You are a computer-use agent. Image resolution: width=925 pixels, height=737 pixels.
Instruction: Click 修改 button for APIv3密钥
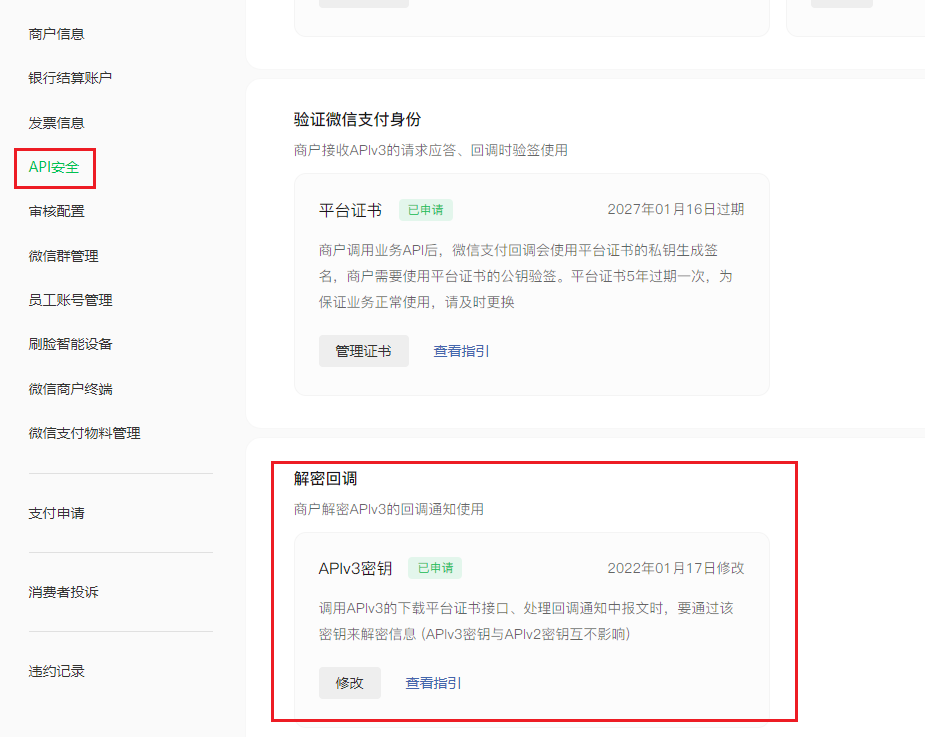coord(350,683)
